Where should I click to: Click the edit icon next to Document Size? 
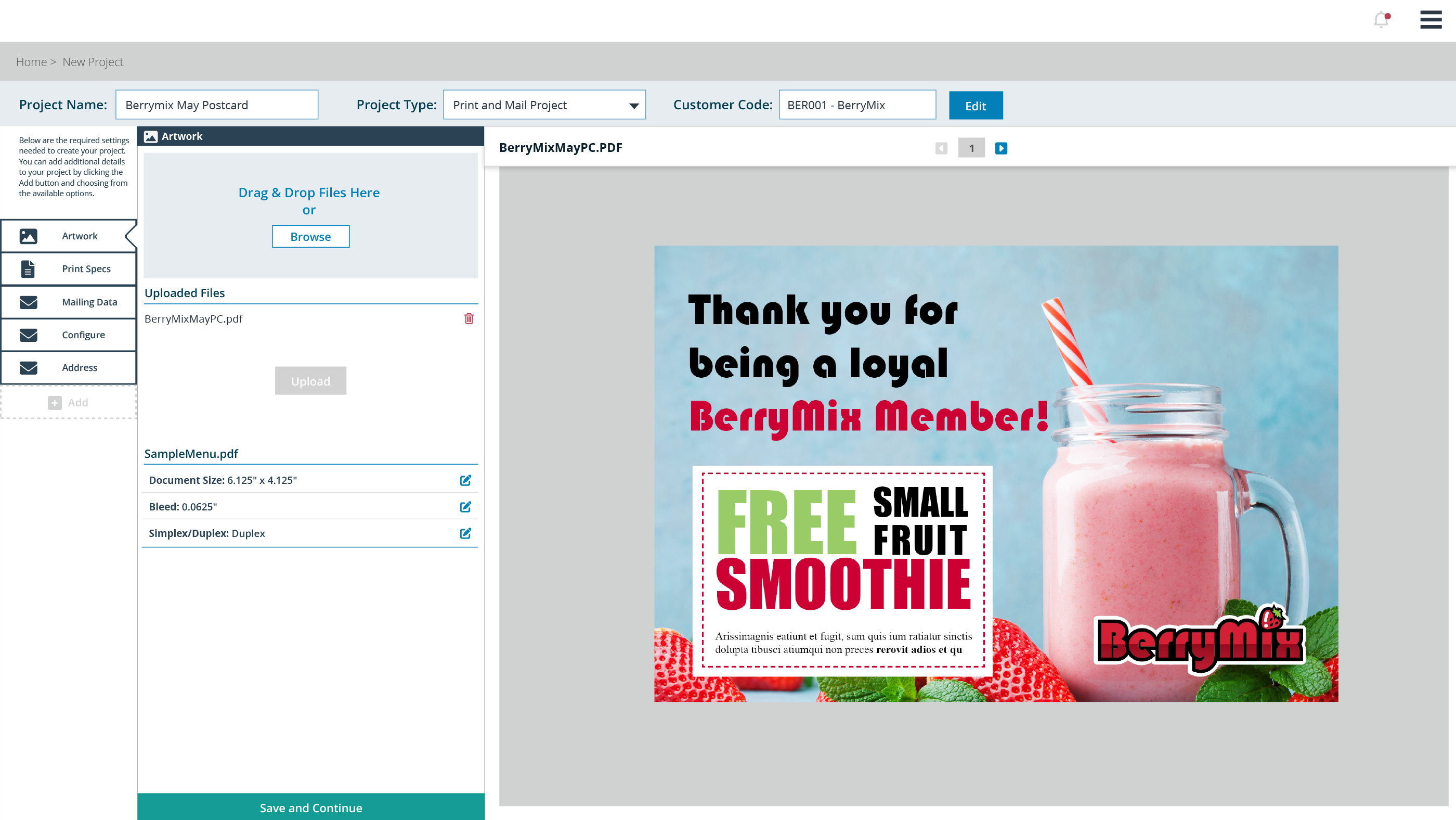(x=465, y=480)
